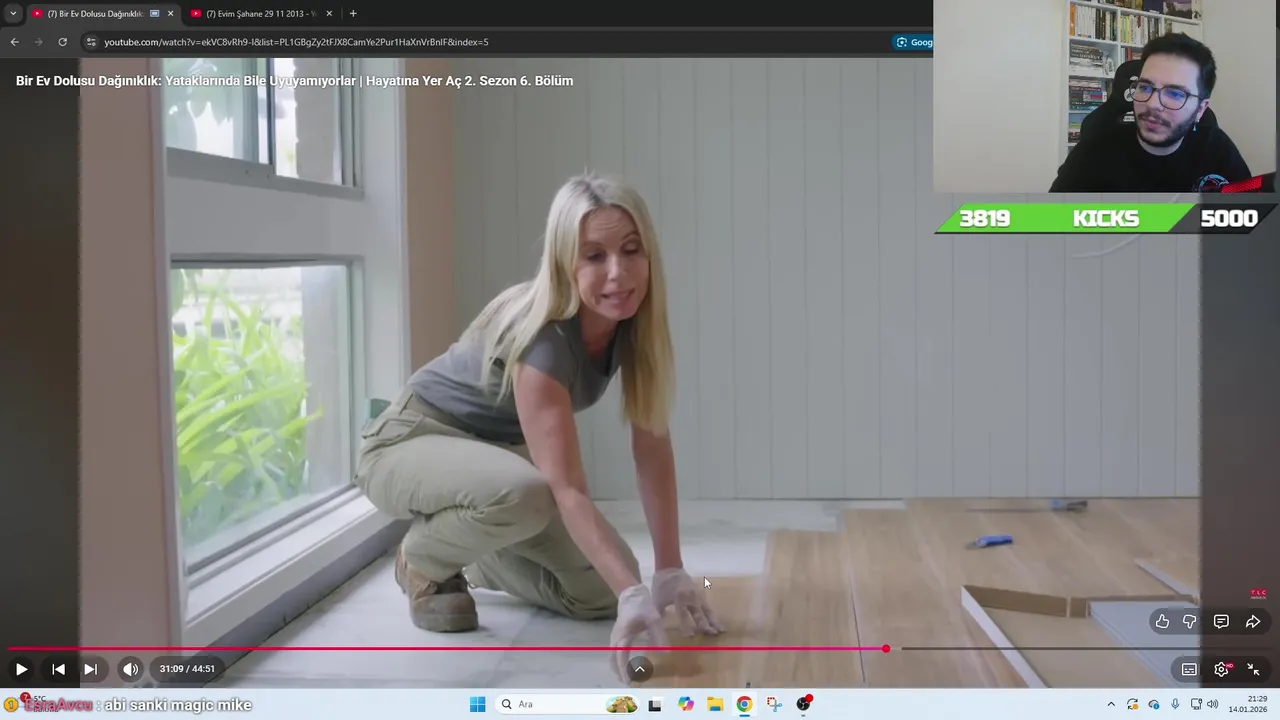Screen dimensions: 1280x720
Task: Click the green KICKS goal counter
Action: 1106,218
